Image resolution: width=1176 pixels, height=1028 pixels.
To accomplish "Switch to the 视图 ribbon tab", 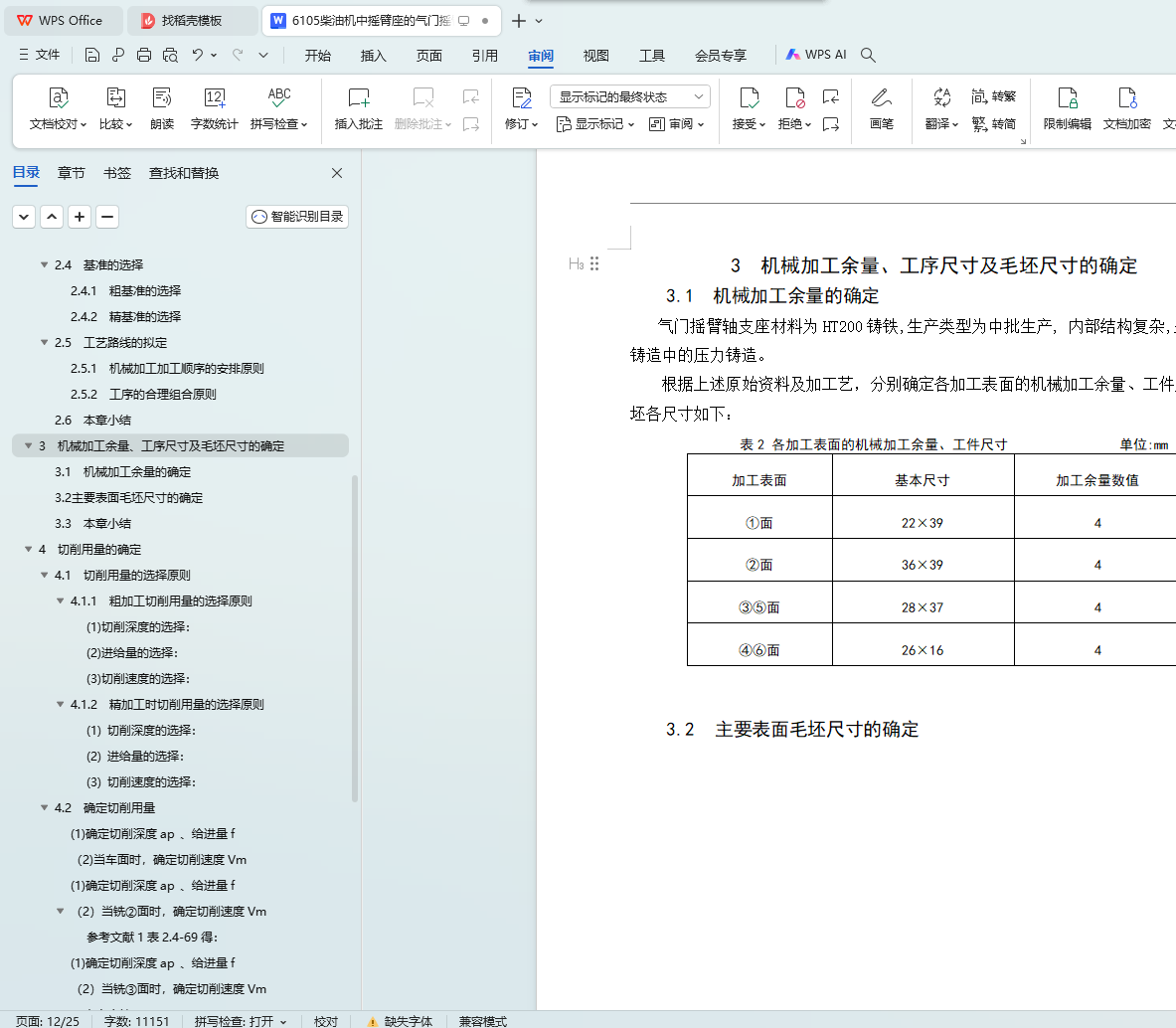I will [x=596, y=56].
